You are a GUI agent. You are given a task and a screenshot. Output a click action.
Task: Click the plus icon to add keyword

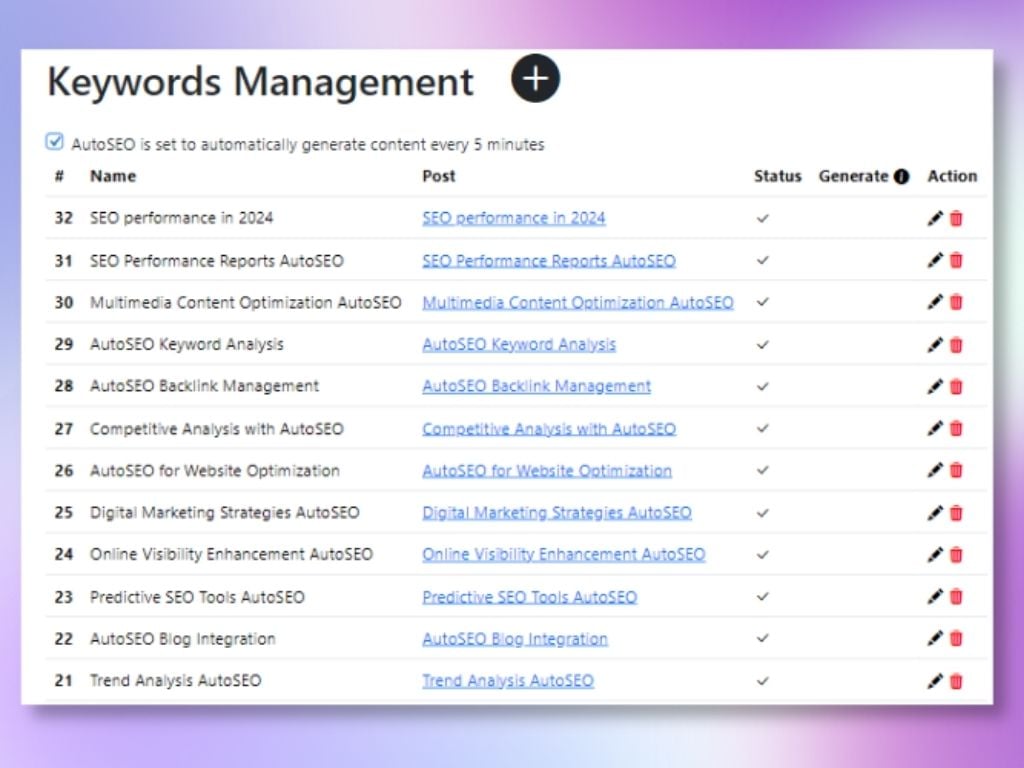pos(536,78)
